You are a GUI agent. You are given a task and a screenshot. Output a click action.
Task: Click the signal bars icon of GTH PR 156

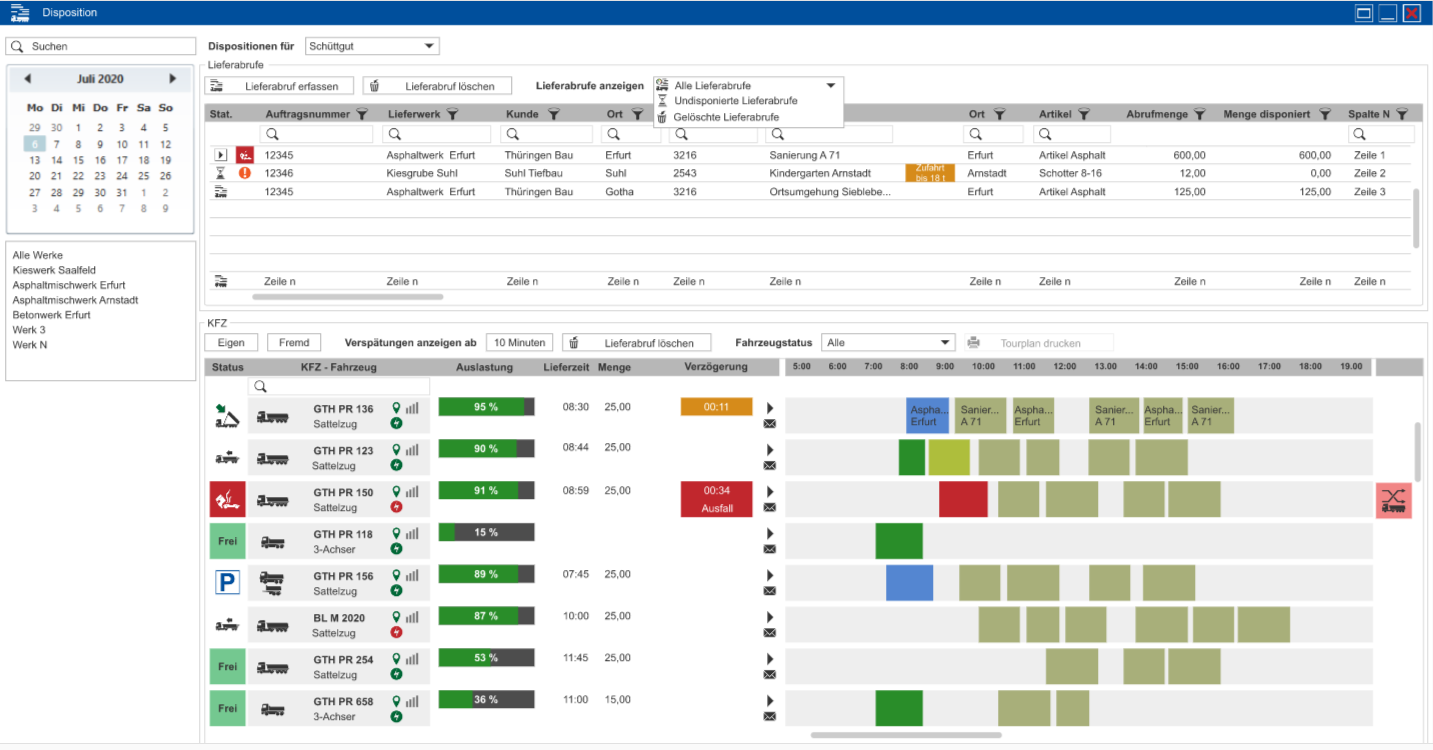tap(412, 575)
